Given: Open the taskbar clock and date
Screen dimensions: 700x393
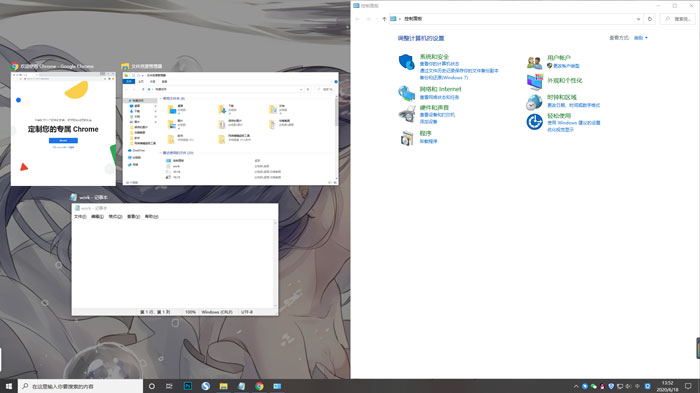Looking at the screenshot, I should click(667, 386).
